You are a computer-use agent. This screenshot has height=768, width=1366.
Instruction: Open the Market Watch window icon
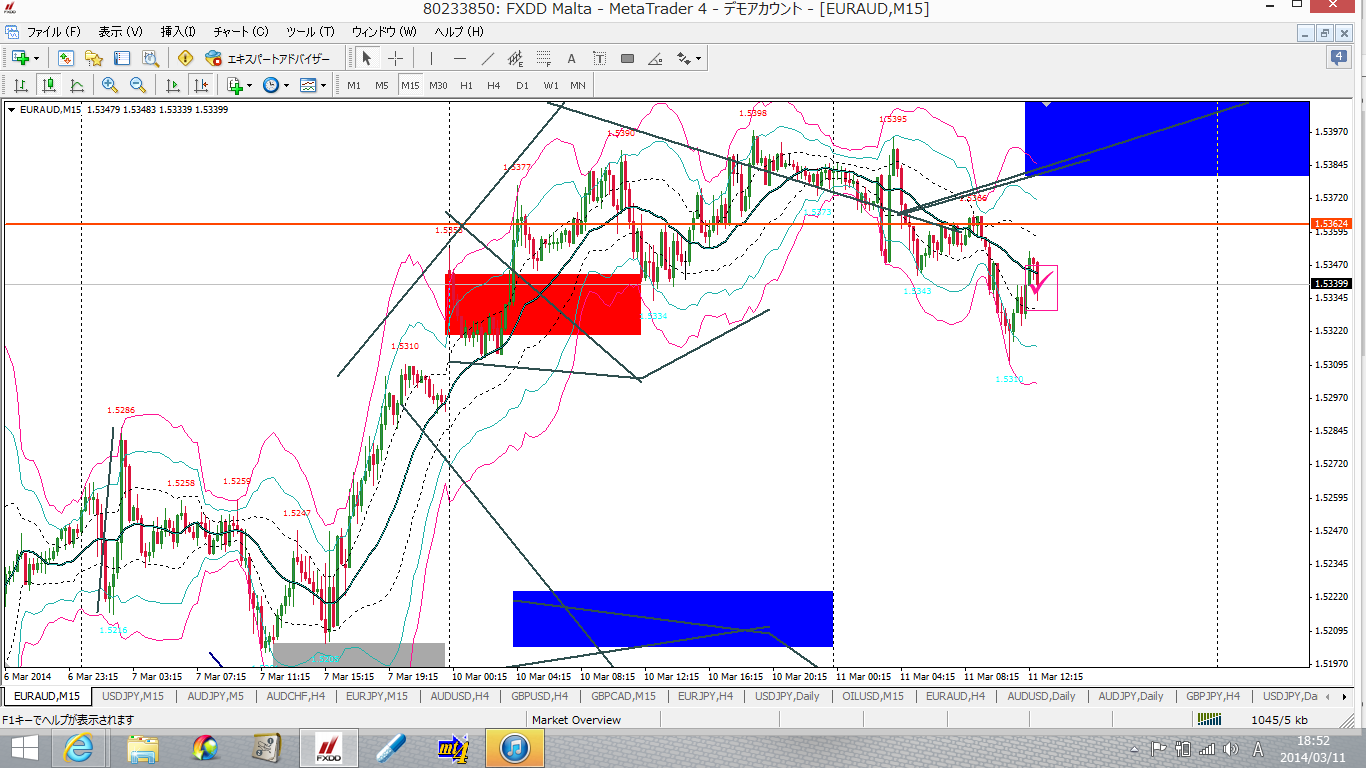(66, 58)
